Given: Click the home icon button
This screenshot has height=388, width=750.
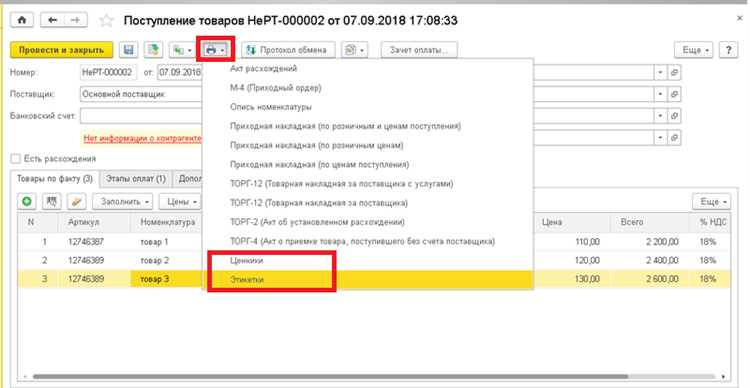Looking at the screenshot, I should coord(22,20).
